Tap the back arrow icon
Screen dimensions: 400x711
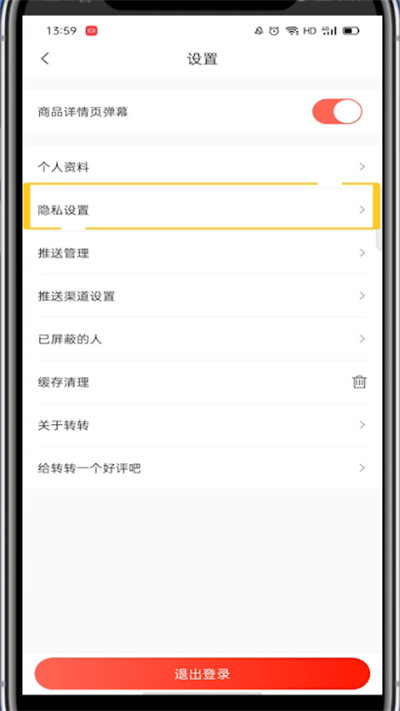coord(45,58)
